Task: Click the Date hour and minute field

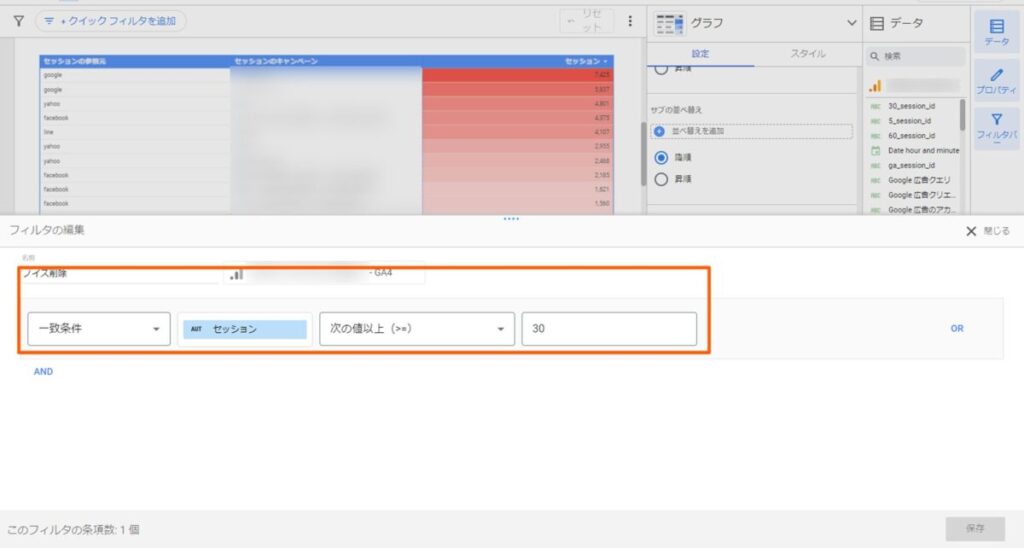Action: tap(922, 150)
